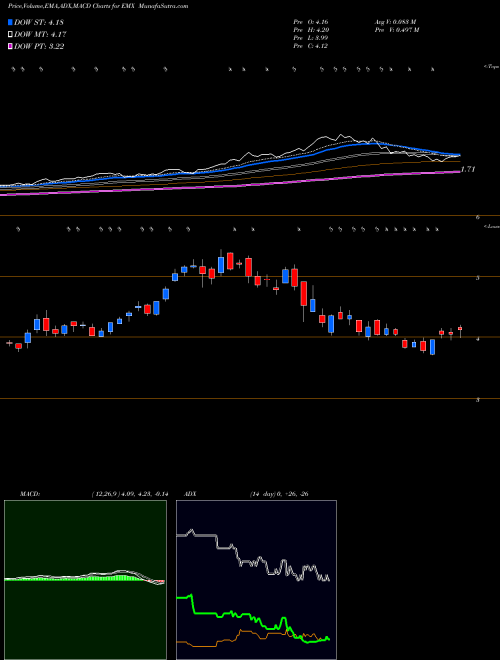Viewport: 500px width, 660px height.
Task: Select the 'DOW ST: 4.18' legend text
Action: tap(39, 22)
